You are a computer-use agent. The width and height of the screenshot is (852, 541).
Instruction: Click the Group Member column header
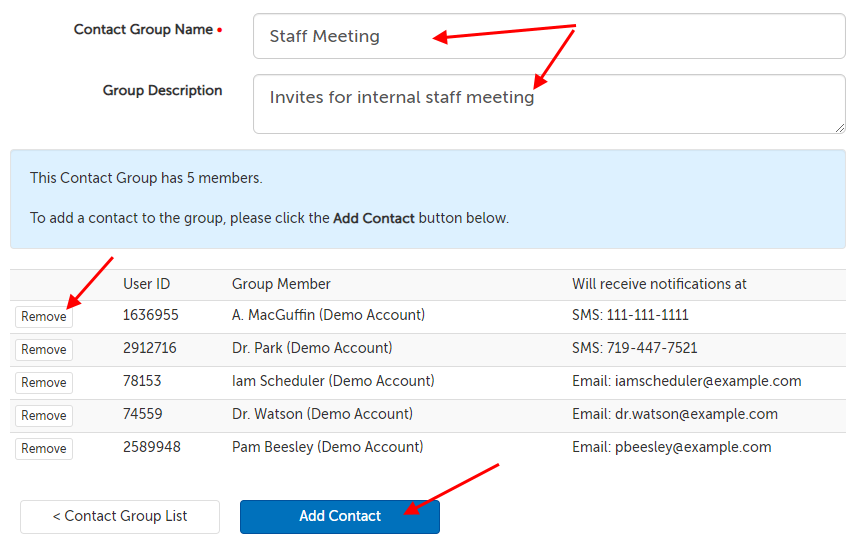coord(281,285)
